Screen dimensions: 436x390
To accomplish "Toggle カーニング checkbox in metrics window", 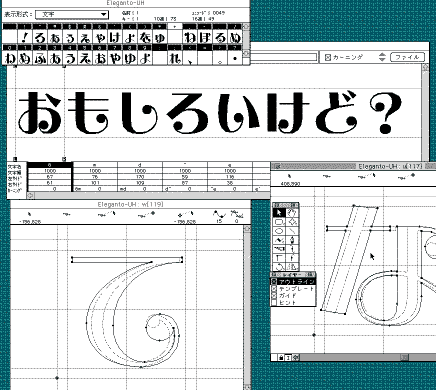I will pyautogui.click(x=328, y=57).
